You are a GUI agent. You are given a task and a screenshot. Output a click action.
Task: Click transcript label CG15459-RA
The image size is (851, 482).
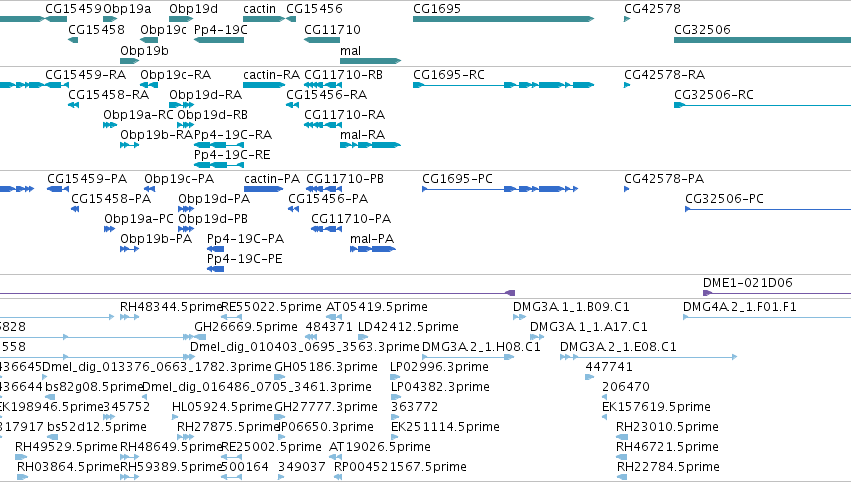click(x=86, y=74)
